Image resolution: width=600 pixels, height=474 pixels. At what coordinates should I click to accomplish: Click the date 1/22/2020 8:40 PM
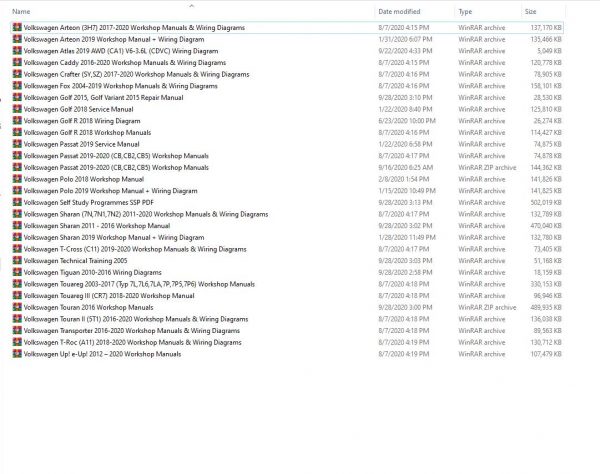tap(405, 109)
